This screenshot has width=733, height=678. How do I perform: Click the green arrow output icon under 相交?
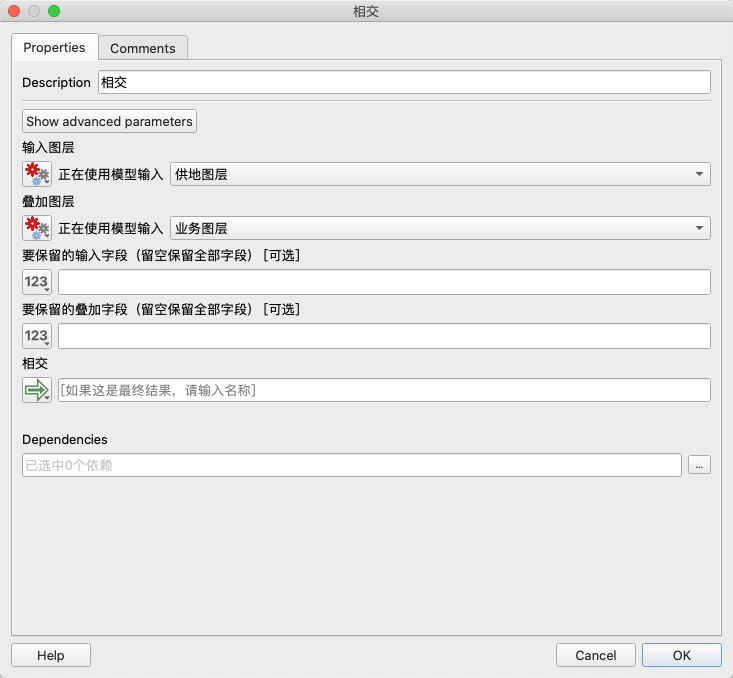36,390
